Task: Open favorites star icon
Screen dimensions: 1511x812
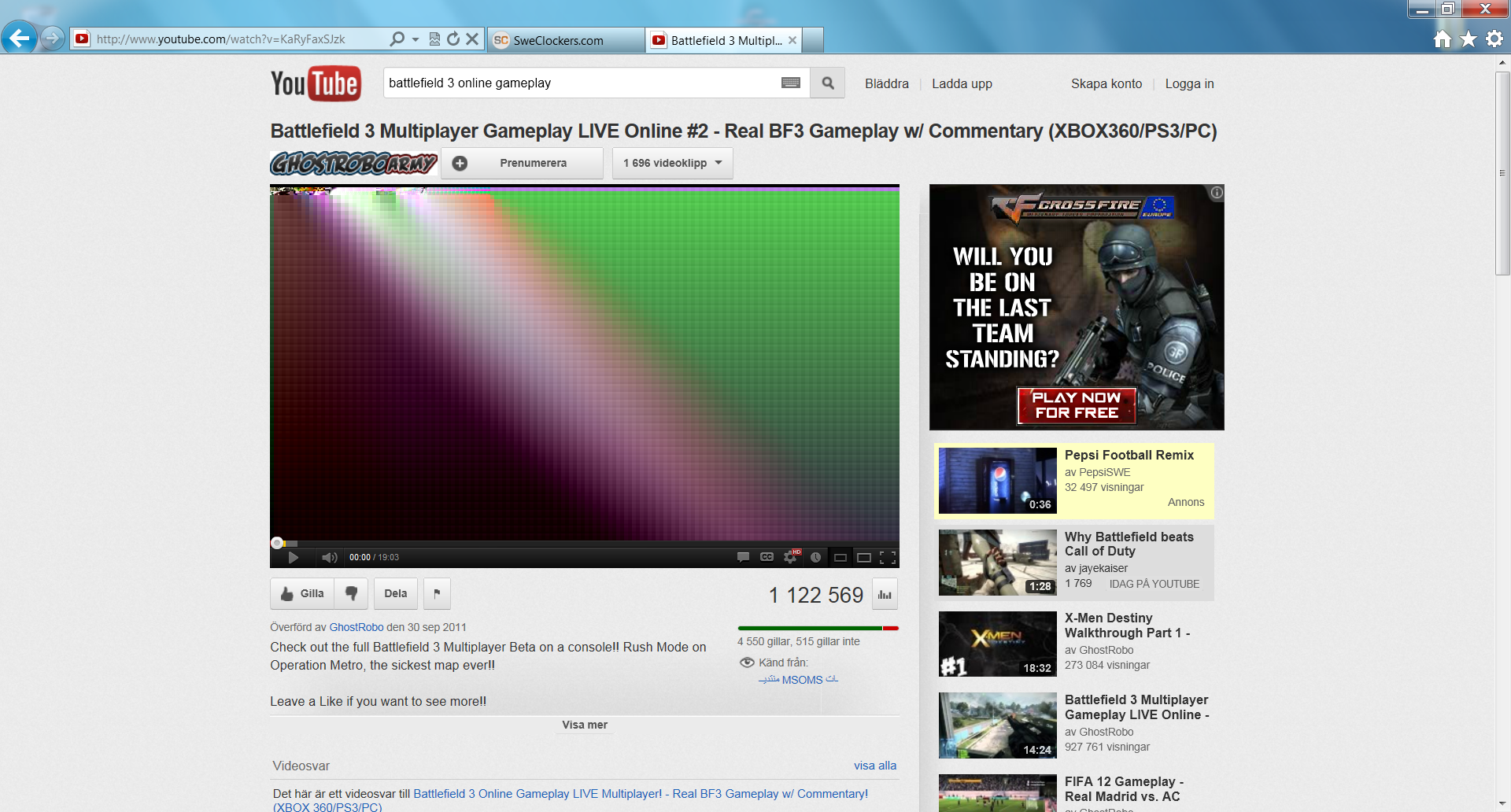Action: 1469,39
